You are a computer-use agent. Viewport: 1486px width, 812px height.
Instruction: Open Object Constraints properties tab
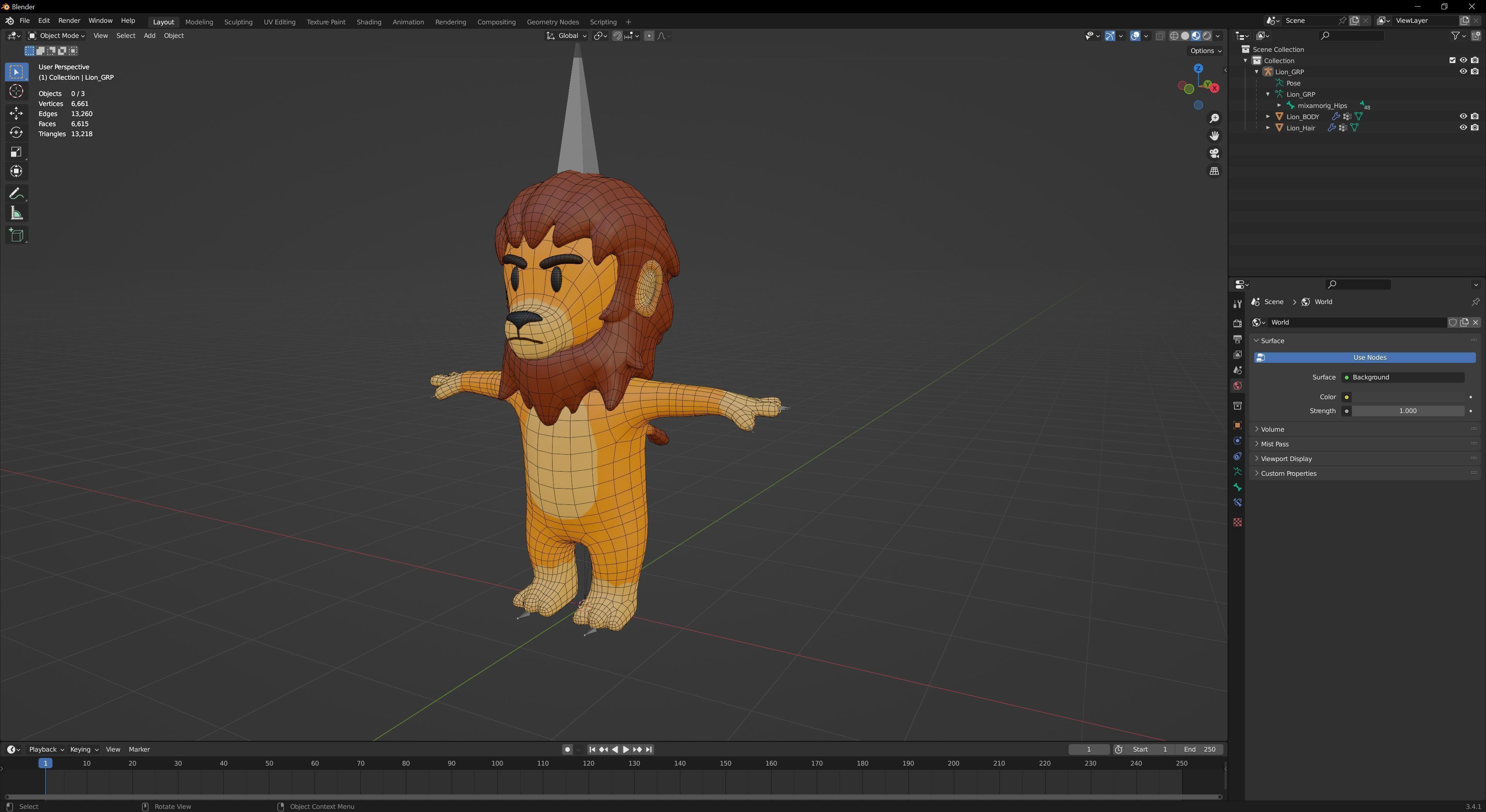tap(1237, 456)
